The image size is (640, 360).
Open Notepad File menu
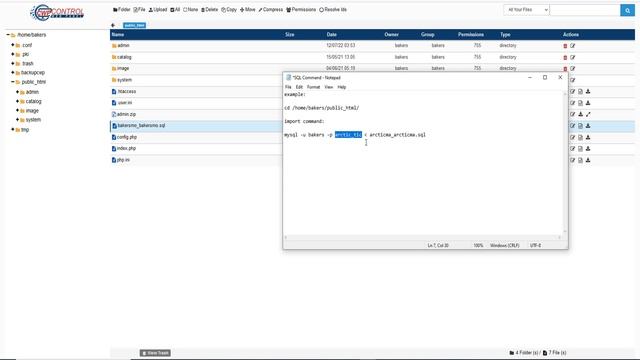point(288,87)
